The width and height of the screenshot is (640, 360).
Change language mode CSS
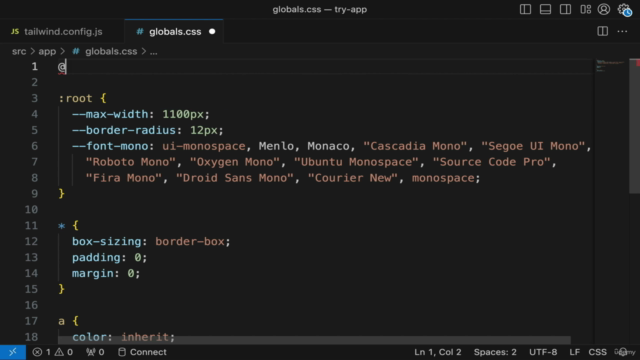pyautogui.click(x=598, y=352)
